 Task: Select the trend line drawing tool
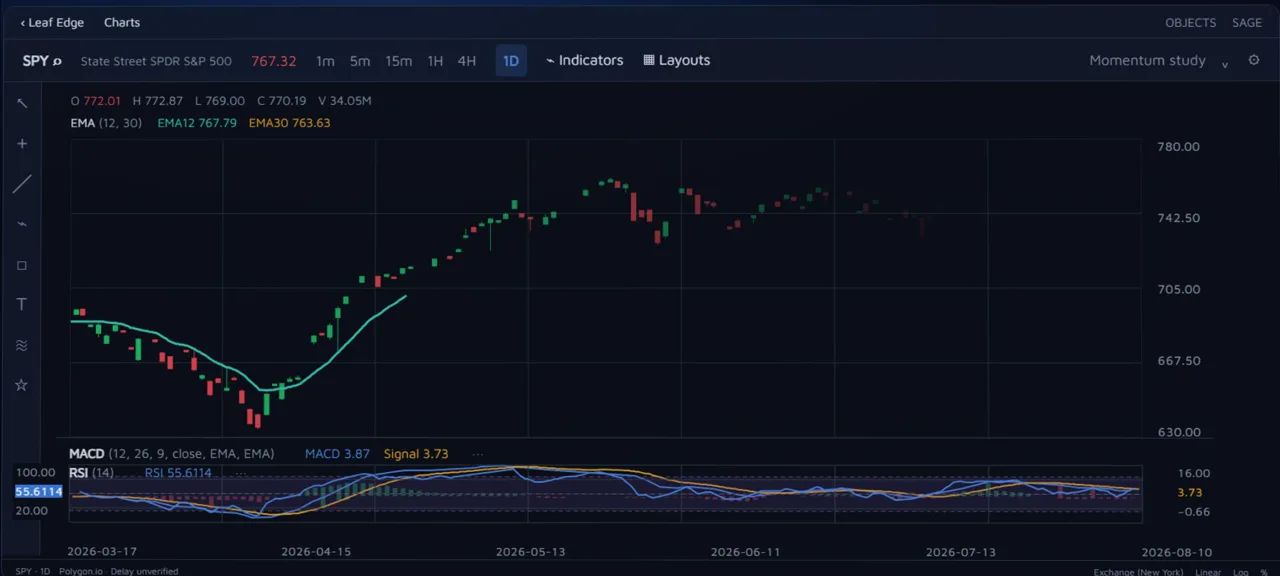tap(22, 184)
